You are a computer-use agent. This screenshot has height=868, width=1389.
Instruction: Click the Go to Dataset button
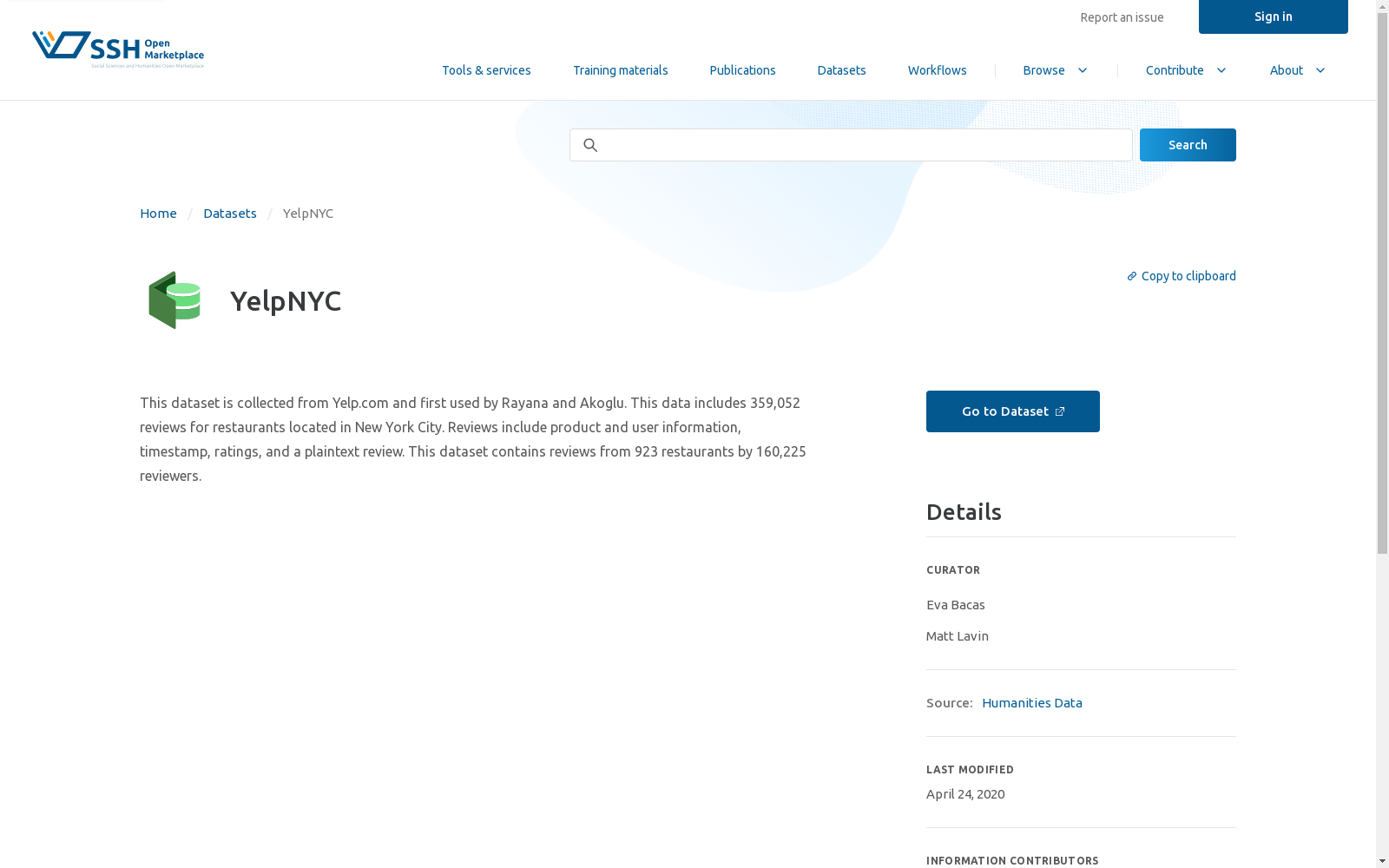1013,411
